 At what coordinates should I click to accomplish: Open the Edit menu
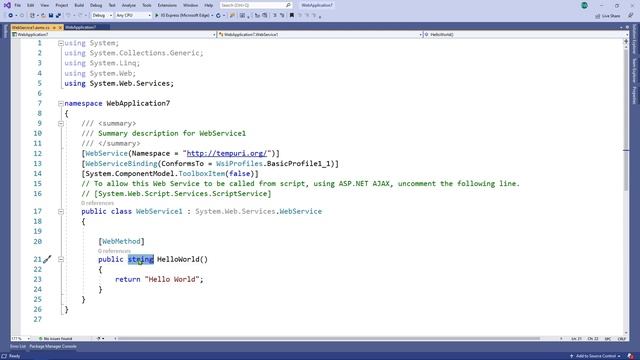click(31, 5)
